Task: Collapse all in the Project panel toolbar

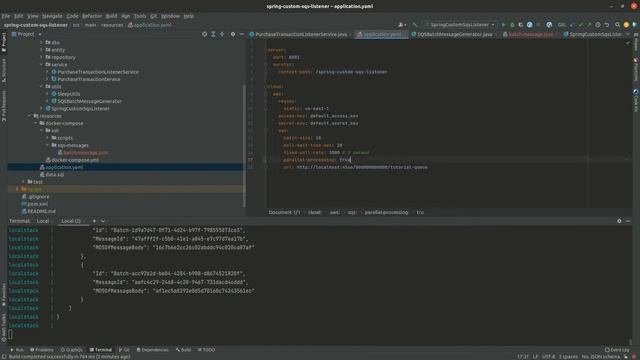Action: click(222, 34)
